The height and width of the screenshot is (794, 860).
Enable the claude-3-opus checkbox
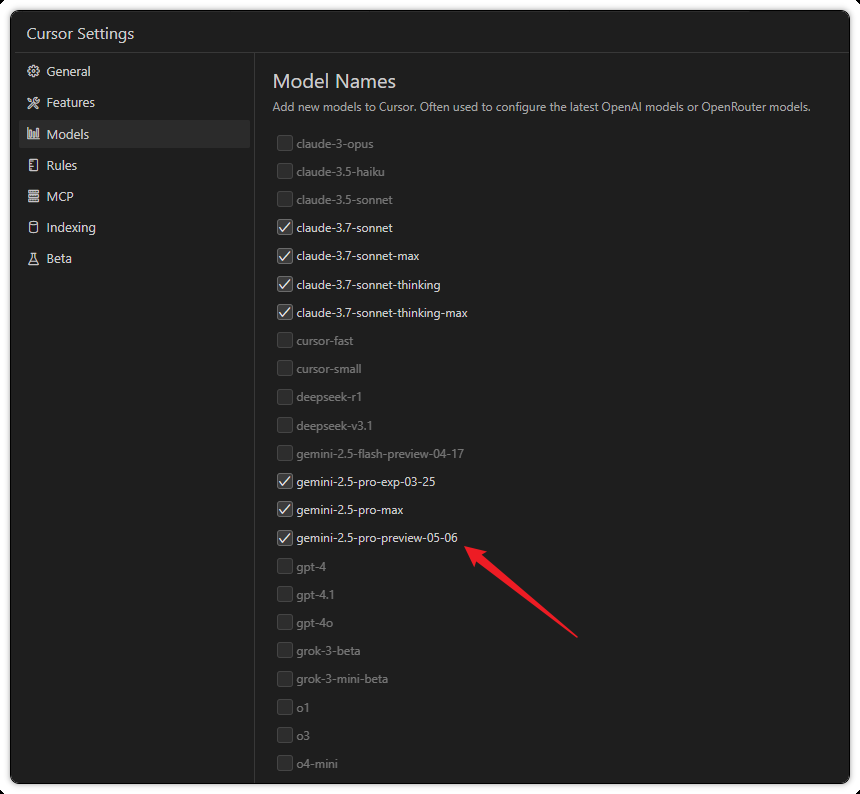(285, 143)
